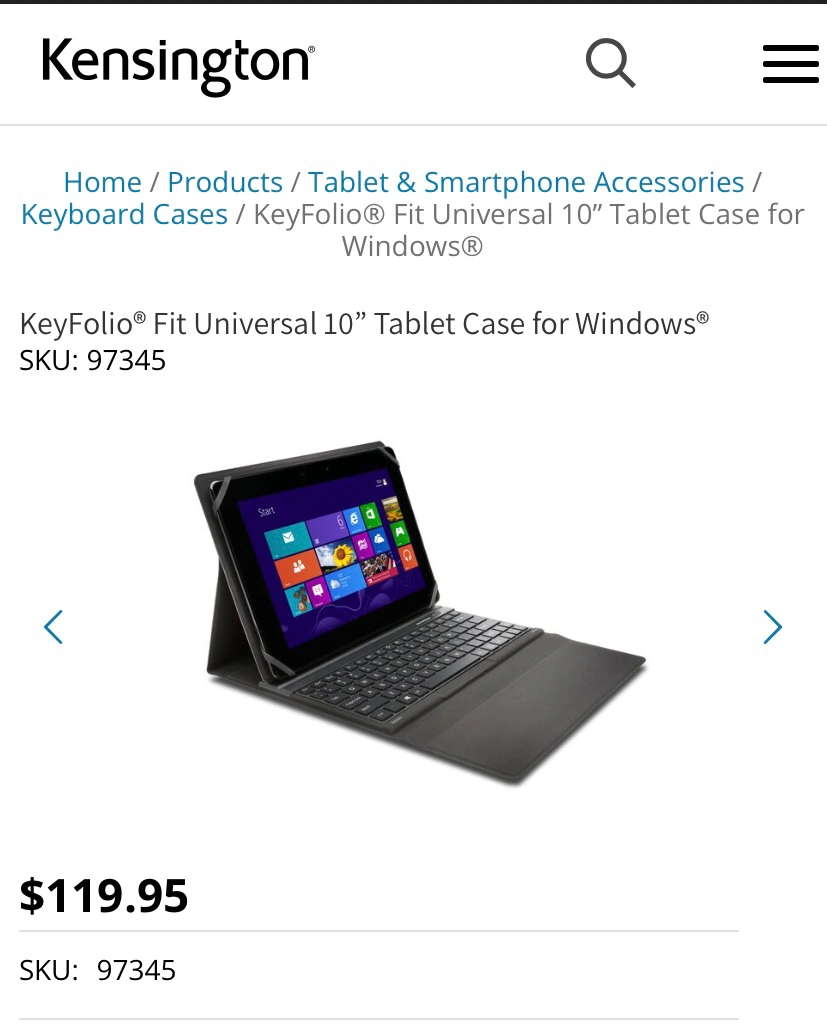827x1029 pixels.
Task: Open the hamburger menu
Action: (x=790, y=64)
